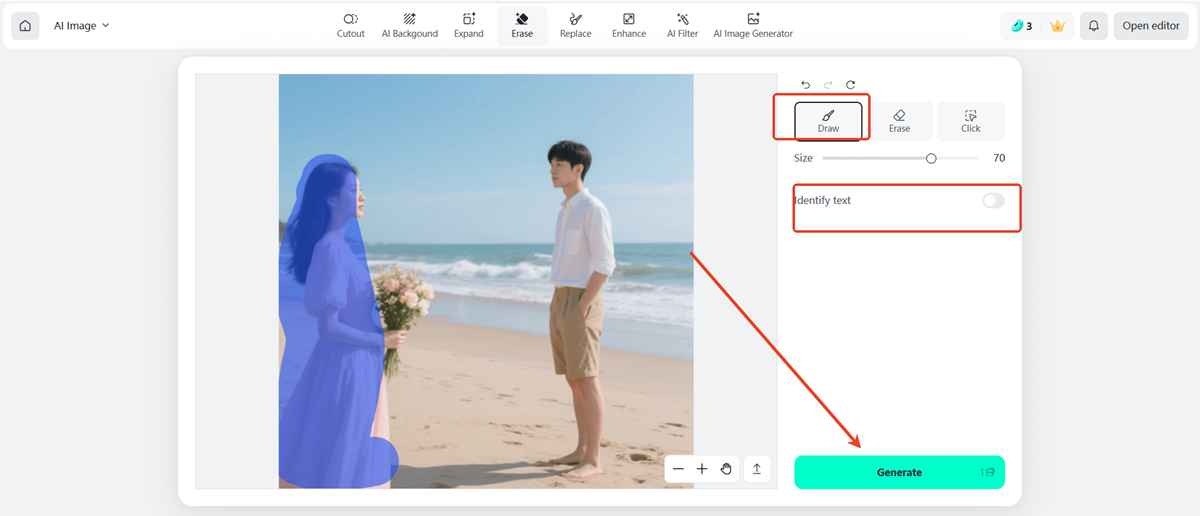
Task: Open the AI Image dropdown
Action: 82,26
